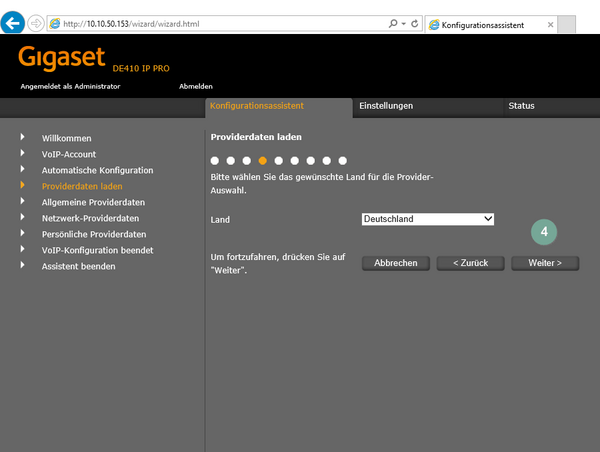Close the Konfigurationsassistent browser tab
Screen dimensions: 600x452
550,24
